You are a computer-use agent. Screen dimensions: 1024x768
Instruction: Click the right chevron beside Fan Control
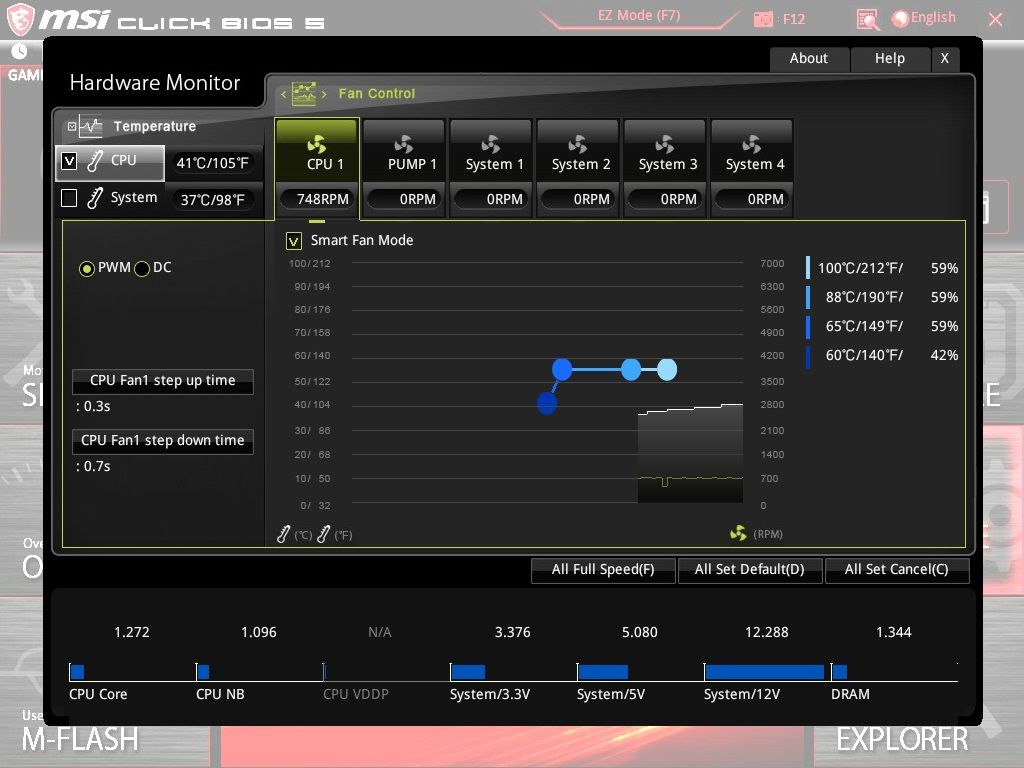click(x=324, y=94)
